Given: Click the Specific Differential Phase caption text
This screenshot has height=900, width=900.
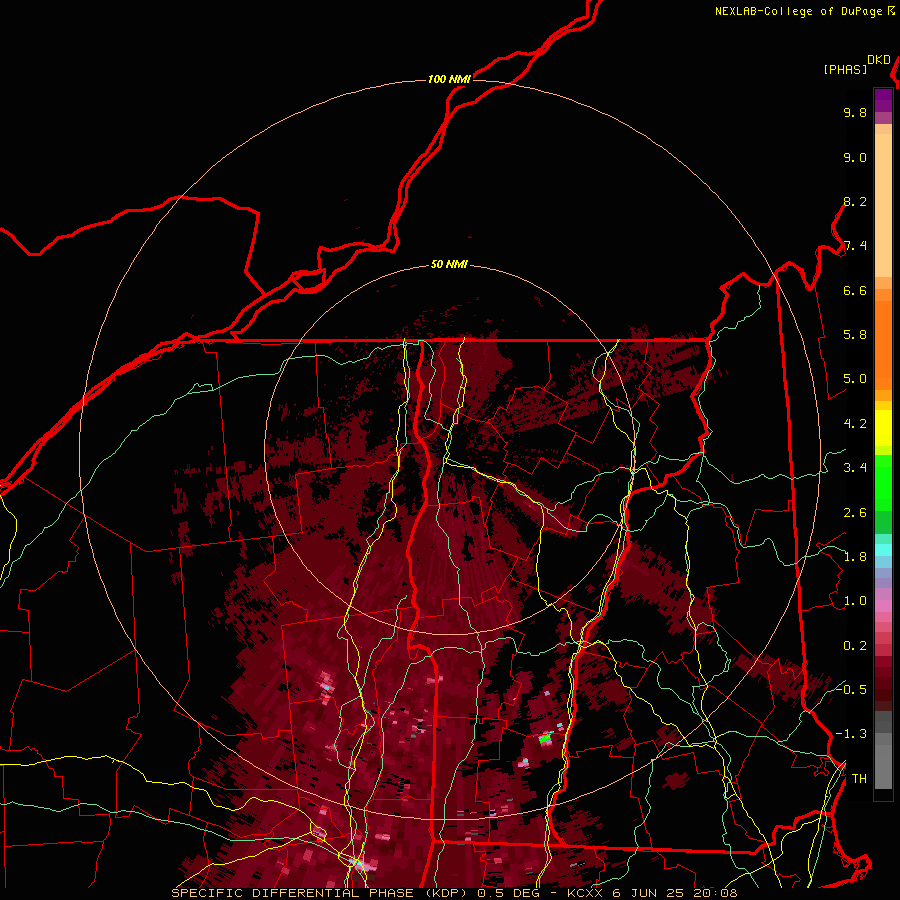Looking at the screenshot, I should (x=317, y=893).
